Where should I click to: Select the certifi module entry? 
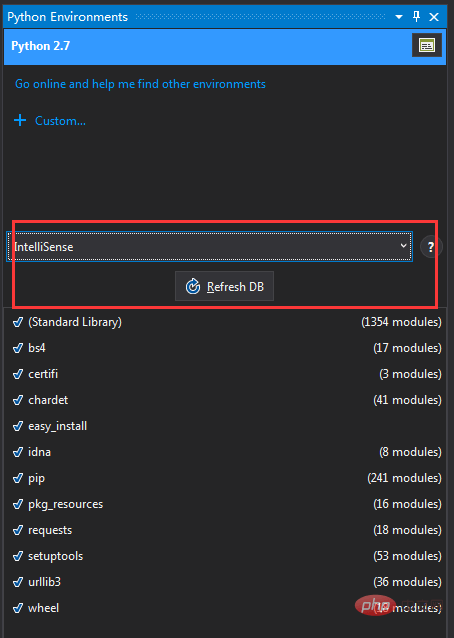tap(227, 374)
